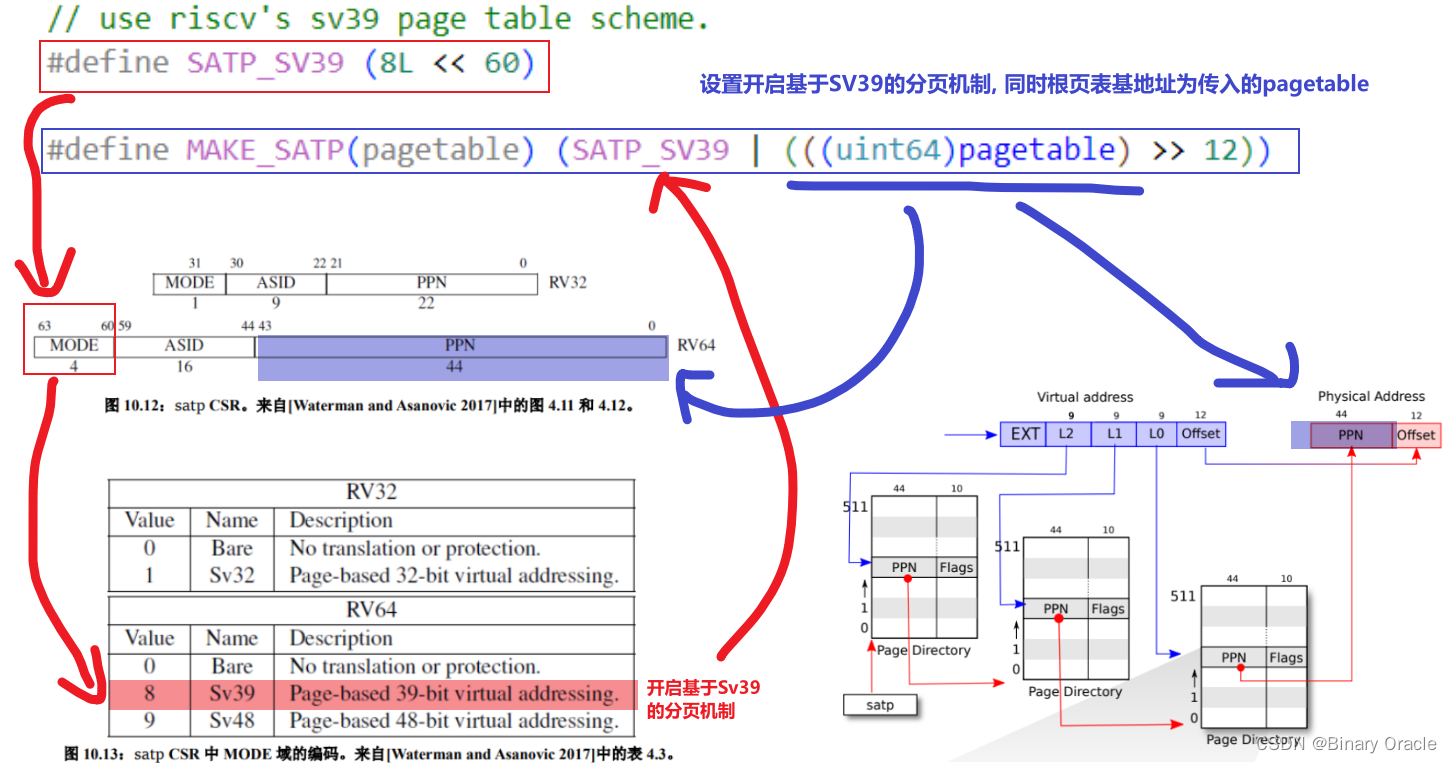Select the MAKE_SATP(pagetable) macro name
1452x763 pixels.
pyautogui.click(x=360, y=150)
